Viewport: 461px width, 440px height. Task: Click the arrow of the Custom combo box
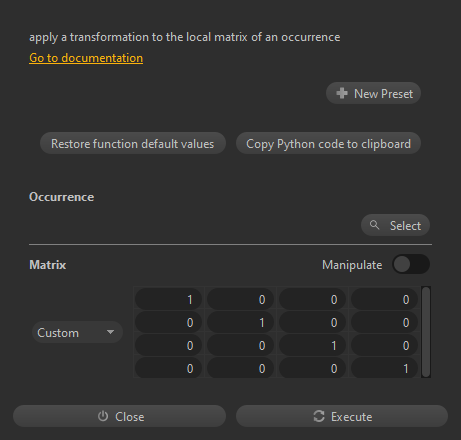[x=110, y=332]
